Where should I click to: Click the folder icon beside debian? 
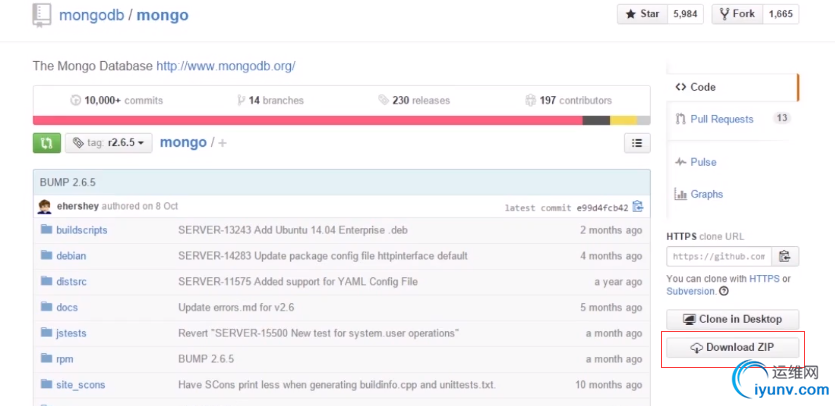(x=47, y=255)
